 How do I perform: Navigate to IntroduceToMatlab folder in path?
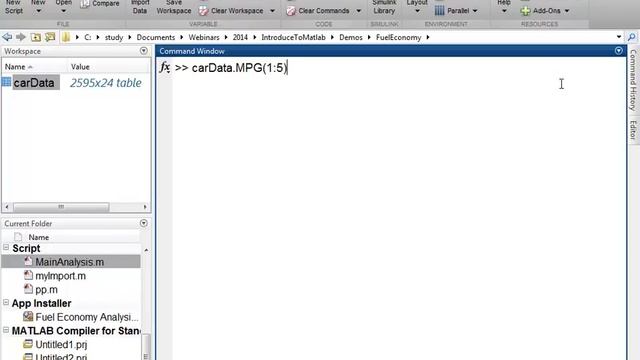pyautogui.click(x=293, y=38)
